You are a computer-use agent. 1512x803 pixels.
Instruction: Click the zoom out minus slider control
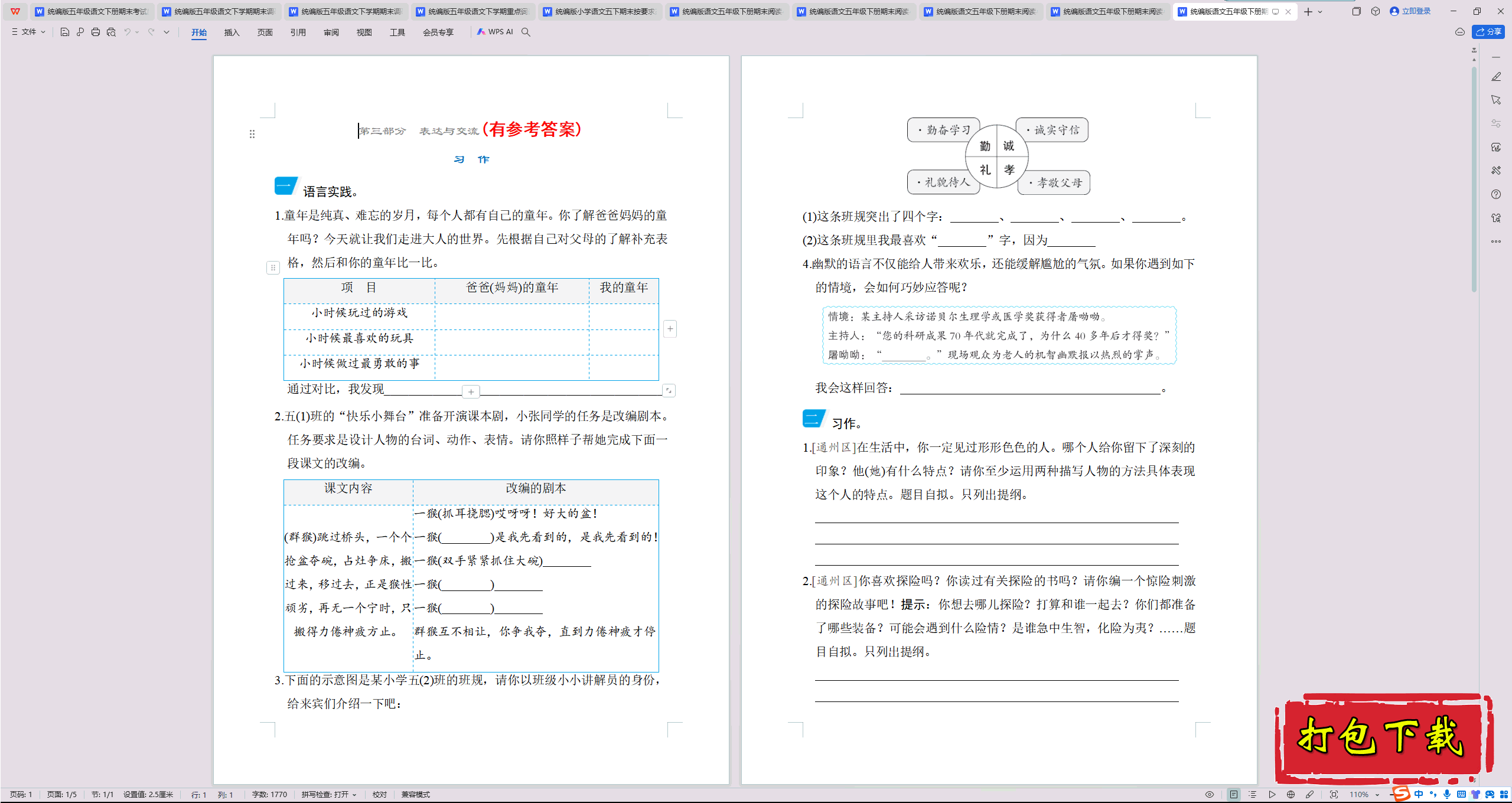pyautogui.click(x=1393, y=795)
